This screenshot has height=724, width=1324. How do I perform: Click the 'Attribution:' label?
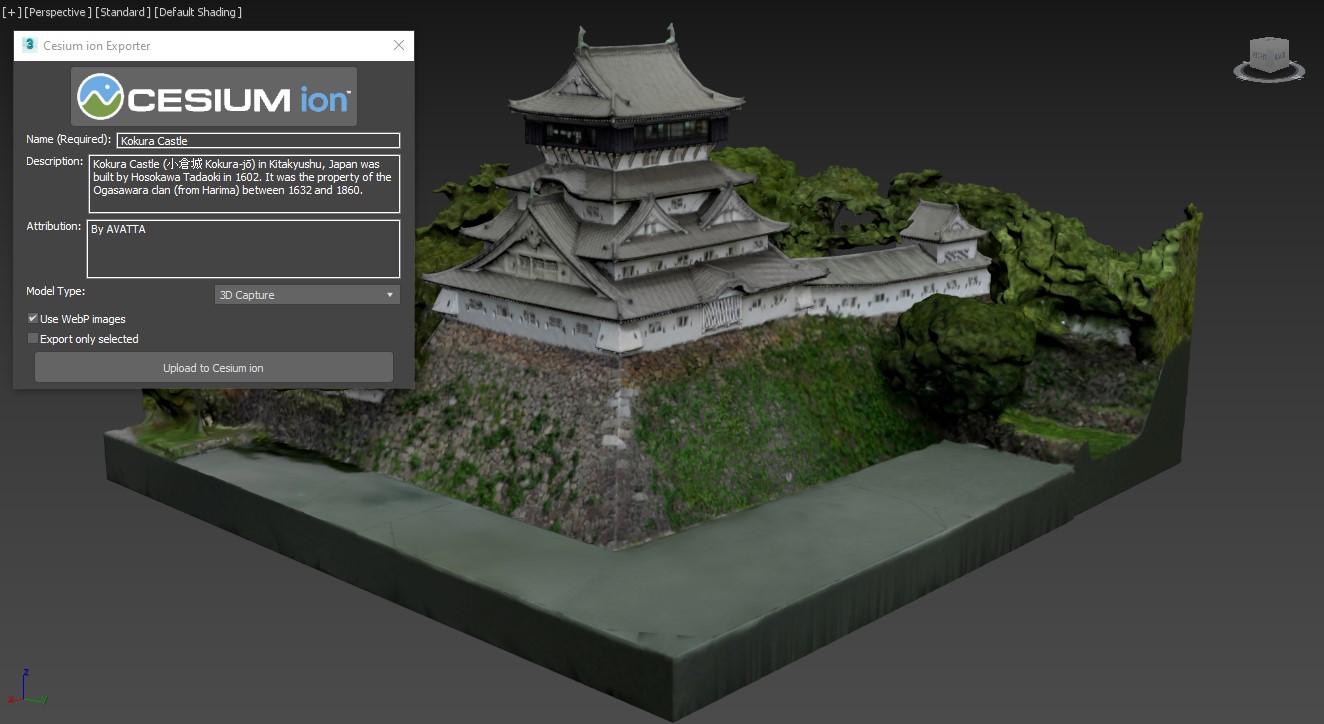(x=54, y=227)
